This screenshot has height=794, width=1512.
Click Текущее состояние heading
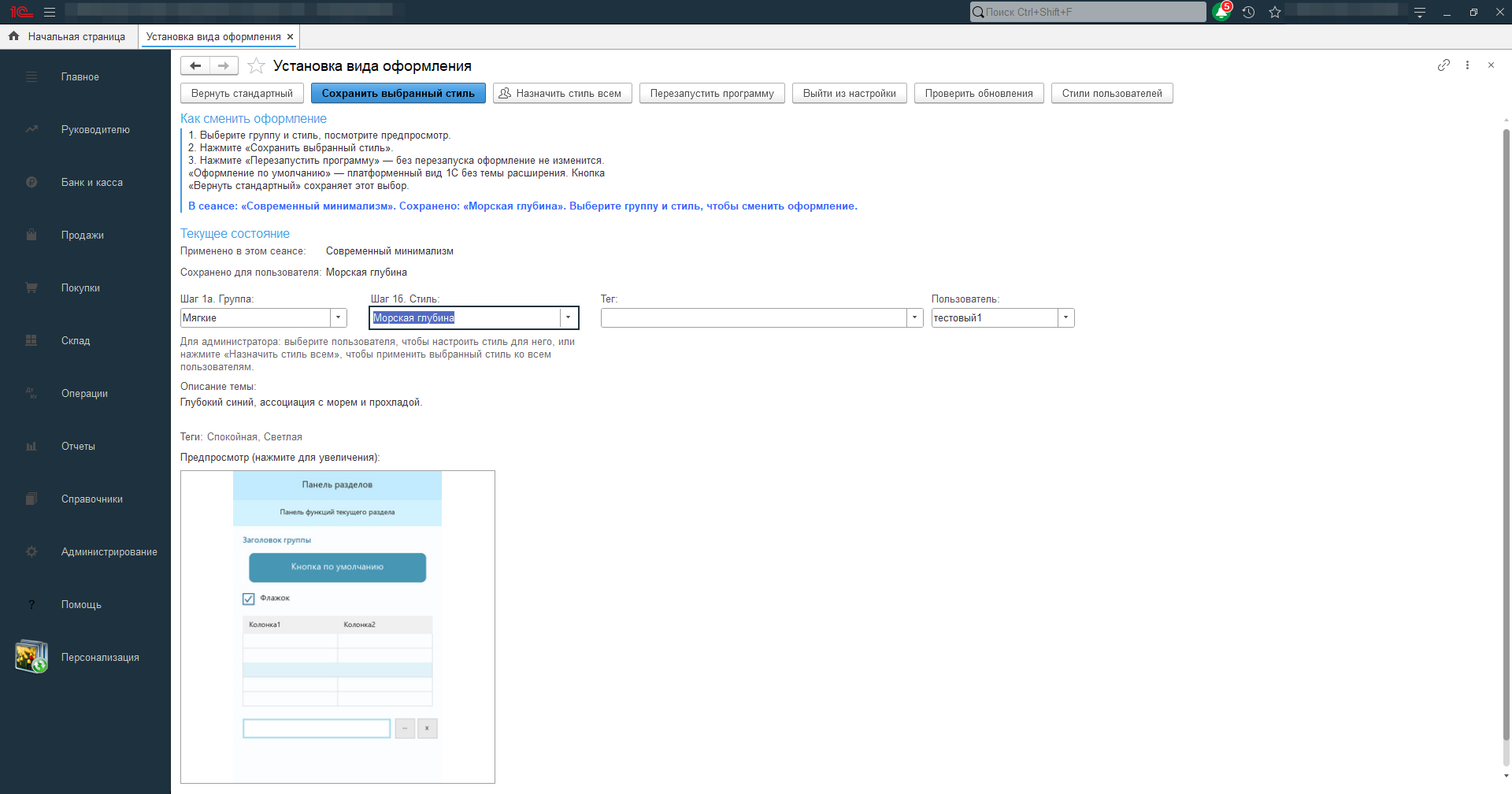[235, 234]
